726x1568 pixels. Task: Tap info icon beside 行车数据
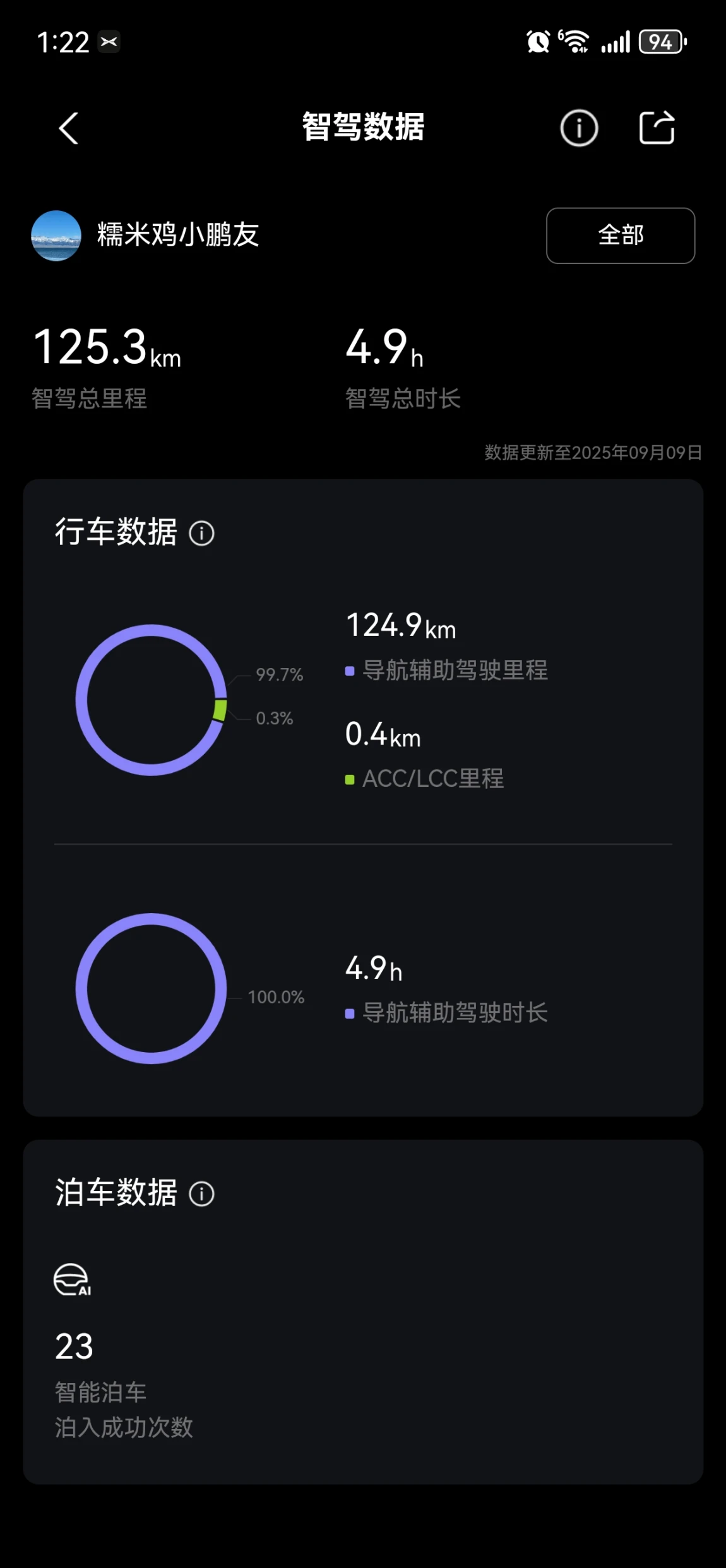coord(202,534)
